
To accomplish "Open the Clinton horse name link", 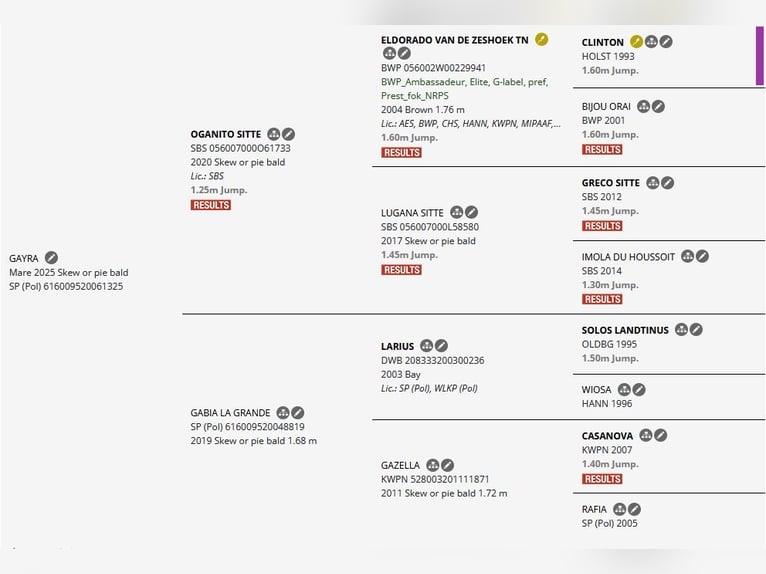I will [x=602, y=42].
